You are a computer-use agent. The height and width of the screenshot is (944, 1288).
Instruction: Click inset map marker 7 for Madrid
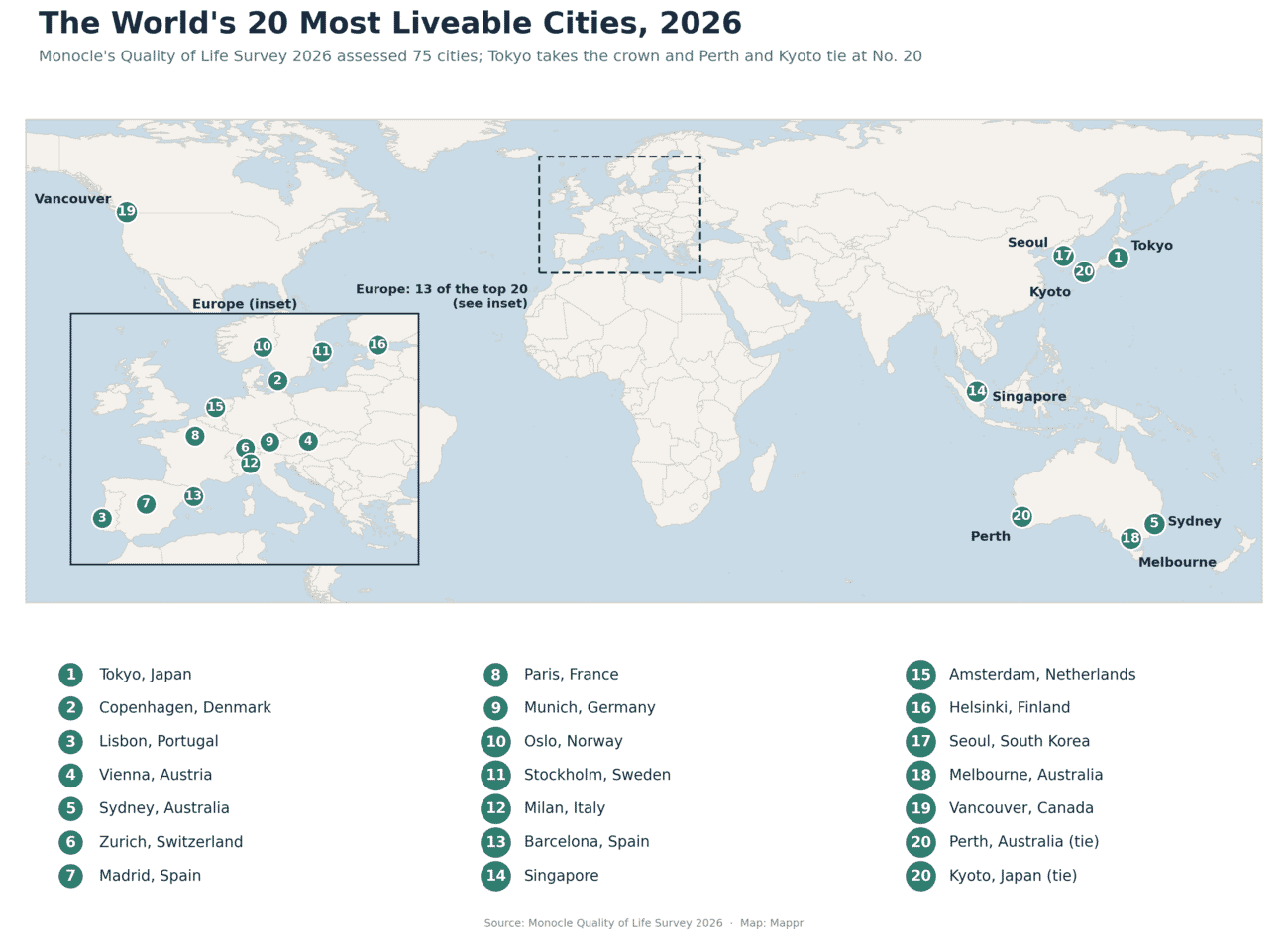[146, 504]
